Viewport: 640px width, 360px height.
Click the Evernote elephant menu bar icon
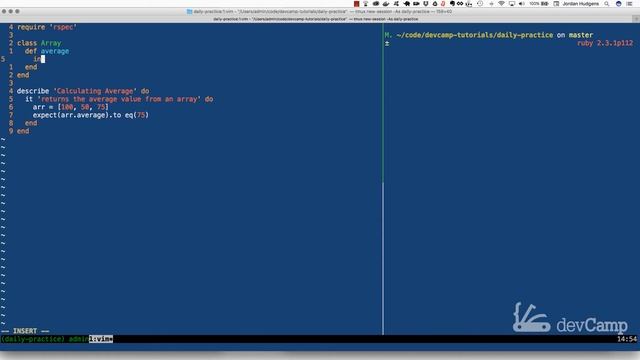[x=452, y=4]
